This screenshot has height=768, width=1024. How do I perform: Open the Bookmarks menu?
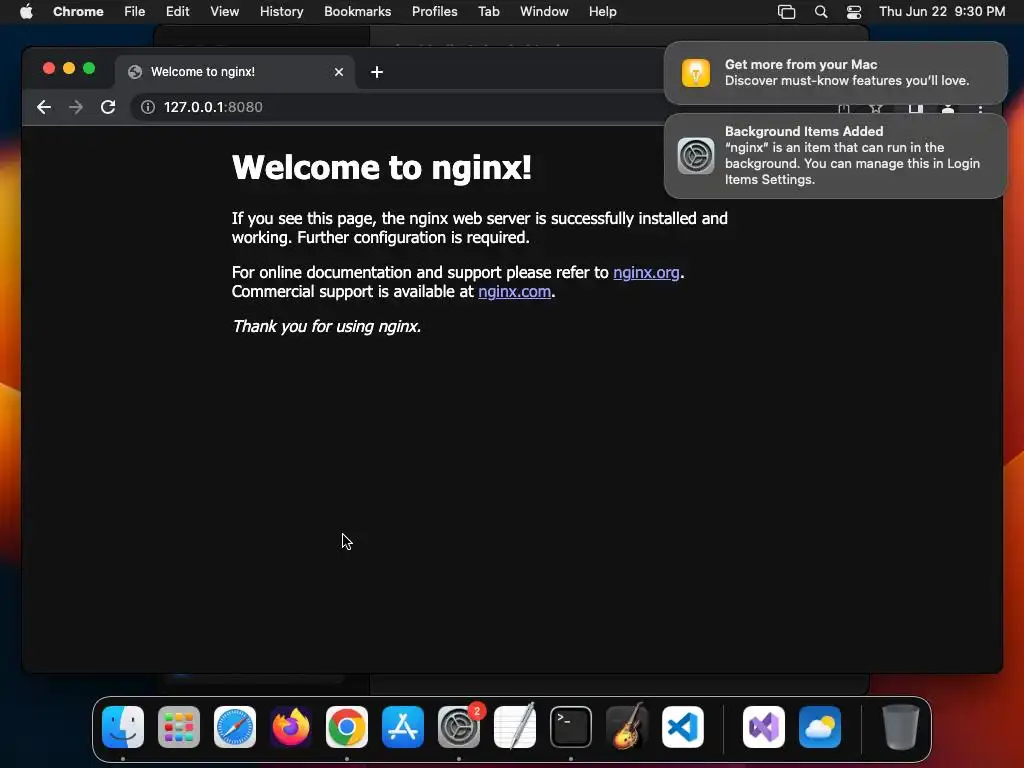(x=357, y=12)
